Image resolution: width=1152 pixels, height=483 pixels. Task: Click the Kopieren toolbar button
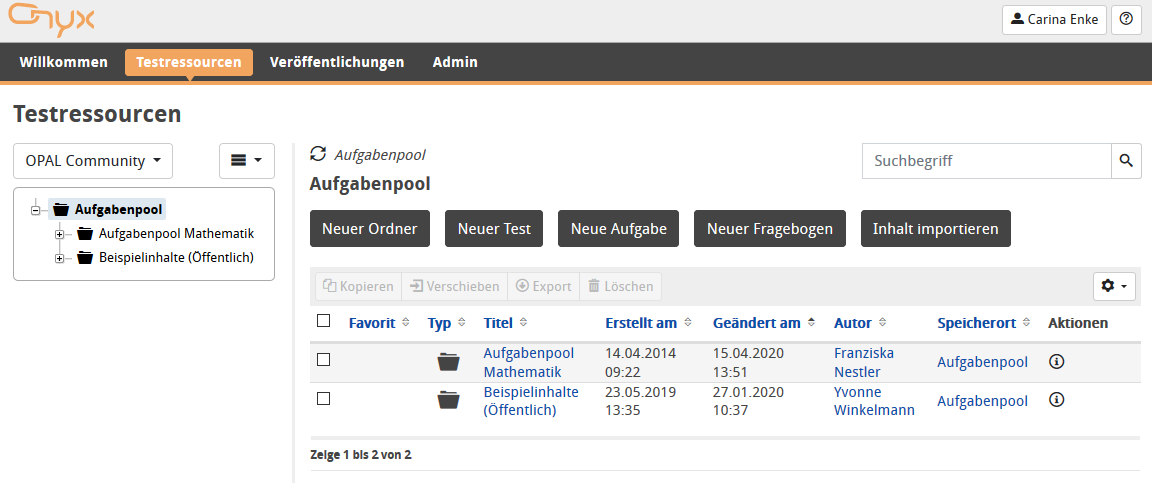click(359, 287)
